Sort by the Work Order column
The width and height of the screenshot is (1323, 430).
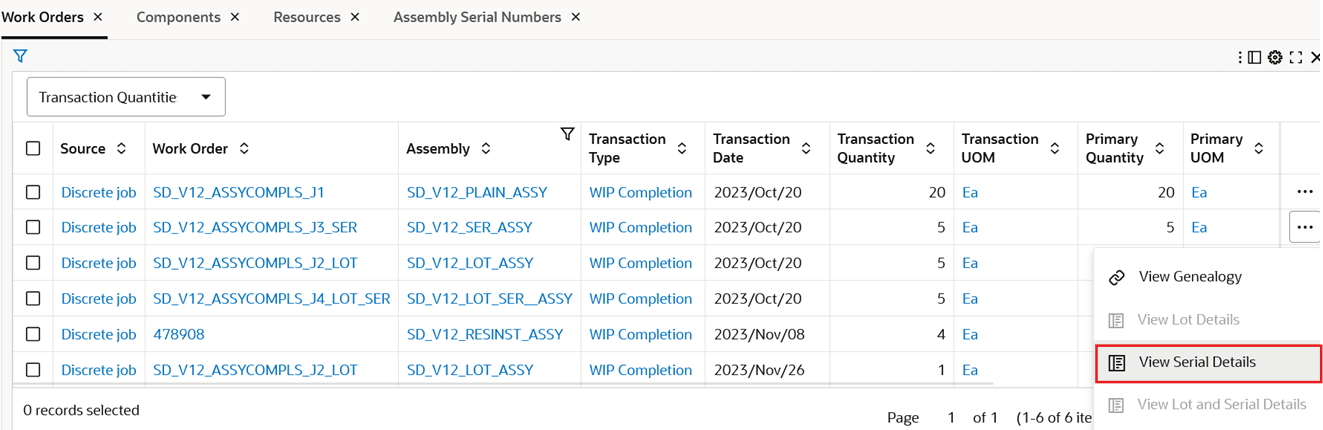tap(244, 148)
